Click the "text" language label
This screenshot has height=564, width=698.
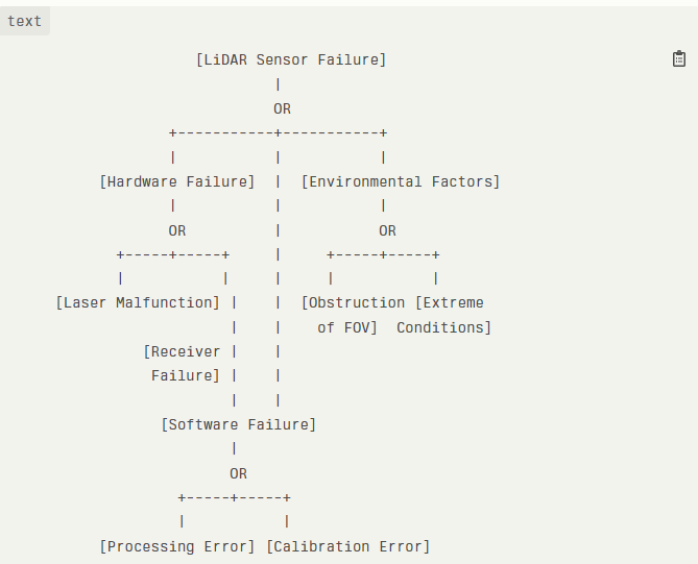(x=25, y=21)
